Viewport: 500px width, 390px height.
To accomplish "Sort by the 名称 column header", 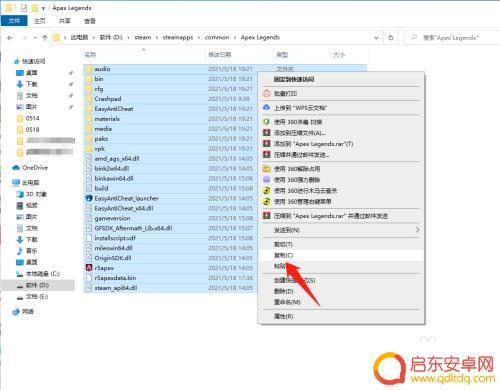I will click(90, 55).
